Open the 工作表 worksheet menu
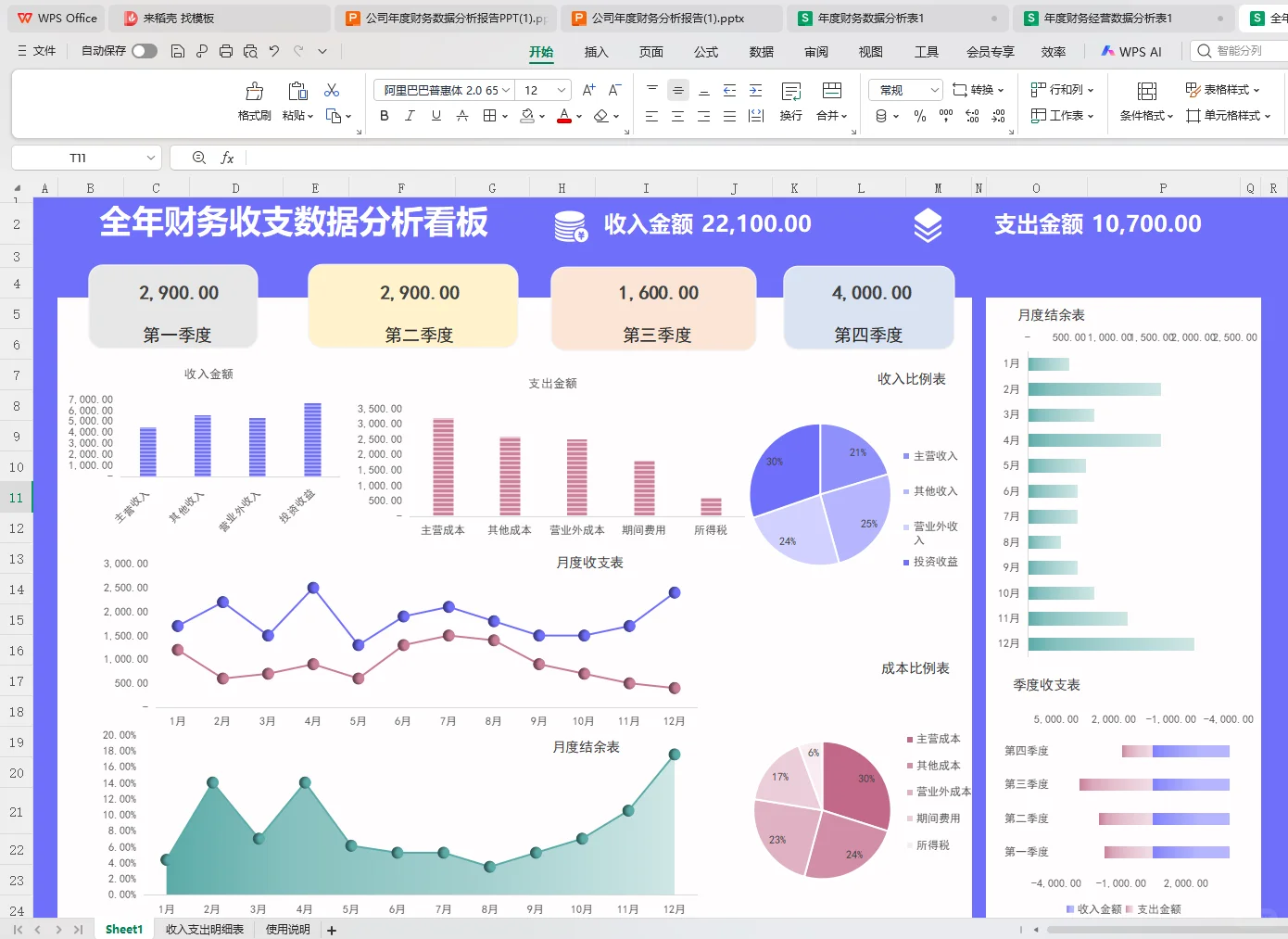The width and height of the screenshot is (1288, 939). coord(1062,116)
